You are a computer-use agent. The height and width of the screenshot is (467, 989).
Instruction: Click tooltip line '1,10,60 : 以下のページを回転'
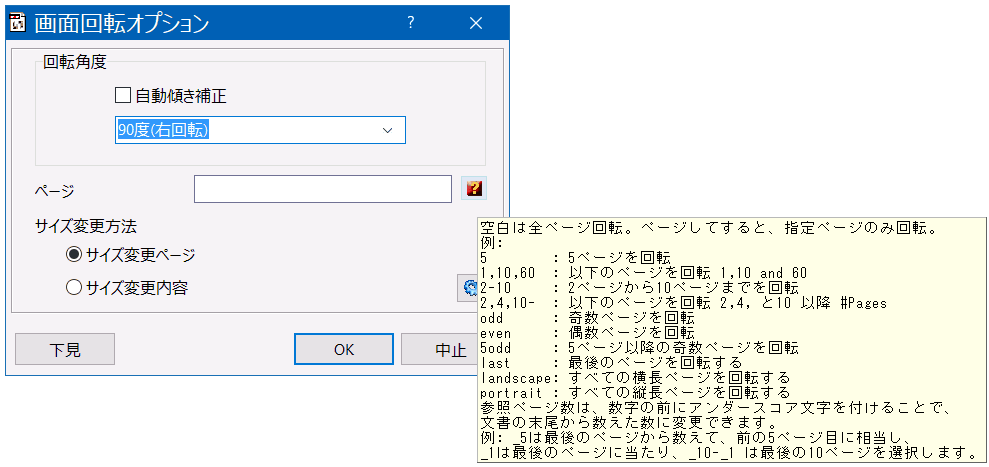point(644,273)
